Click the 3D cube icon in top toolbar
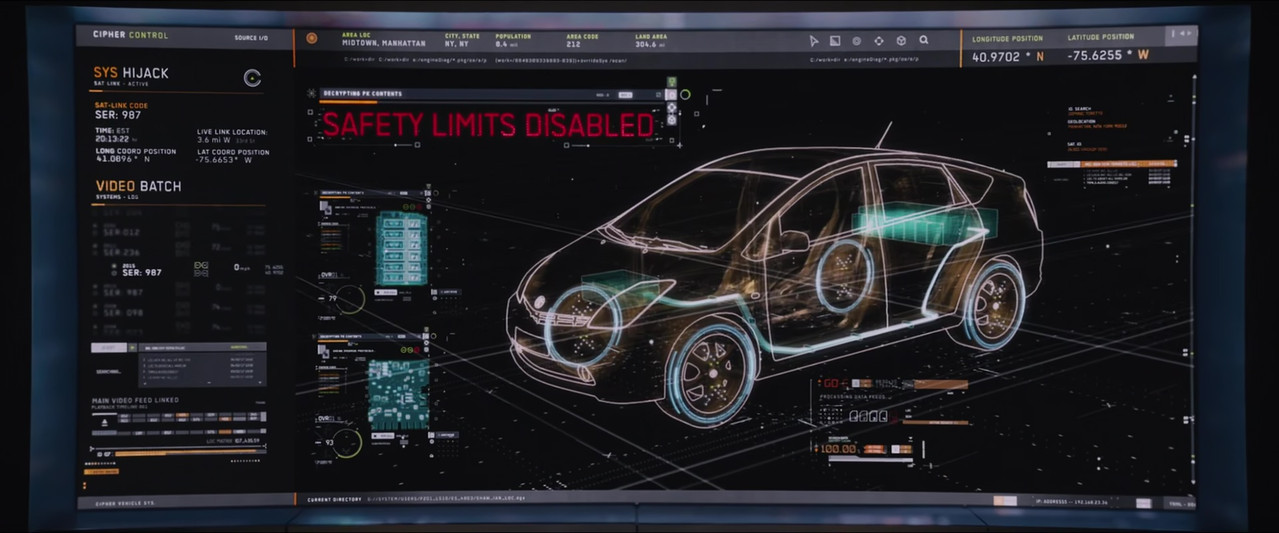The height and width of the screenshot is (533, 1279). [x=901, y=41]
